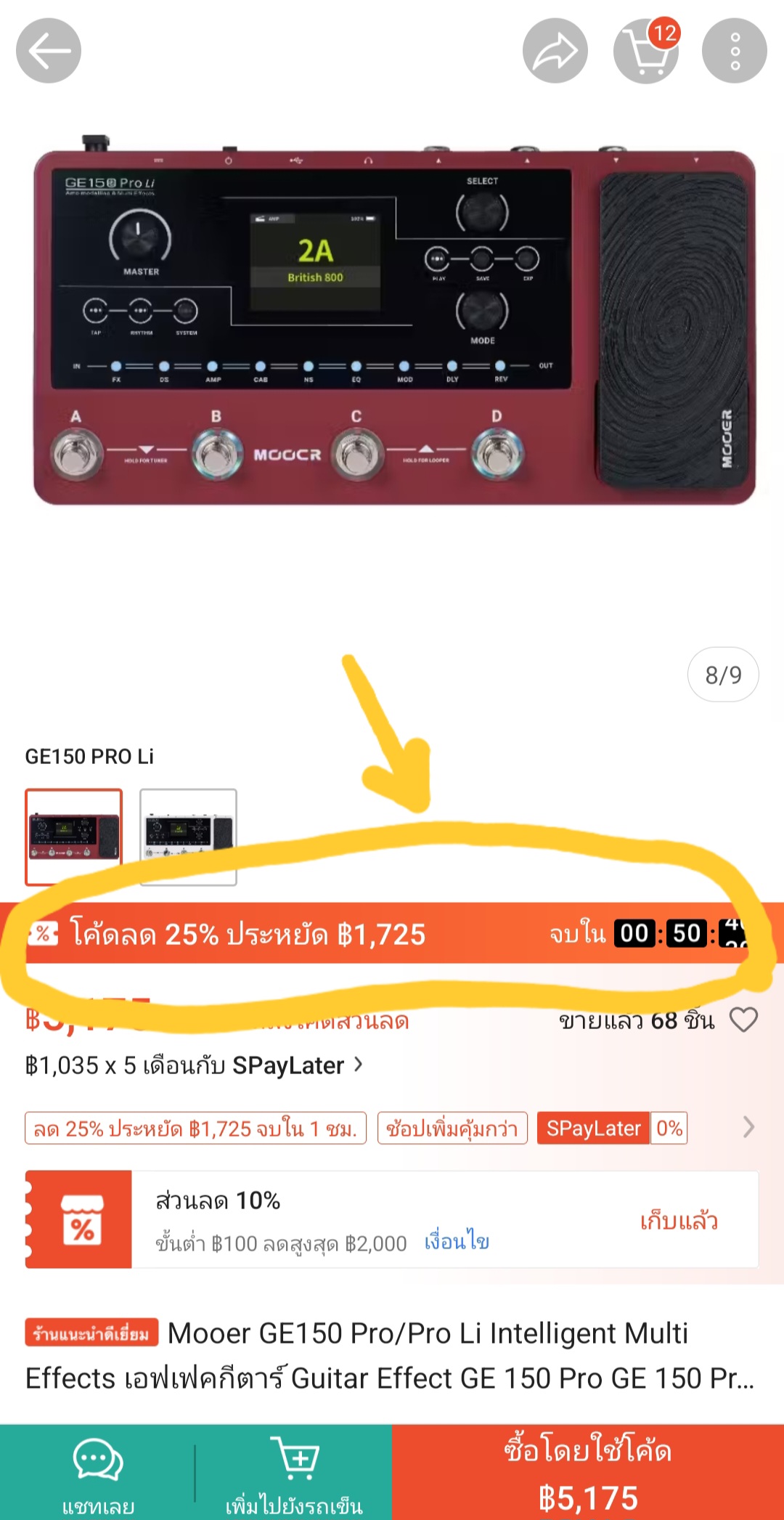
Task: Open the shopping cart with 12 items
Action: [646, 51]
